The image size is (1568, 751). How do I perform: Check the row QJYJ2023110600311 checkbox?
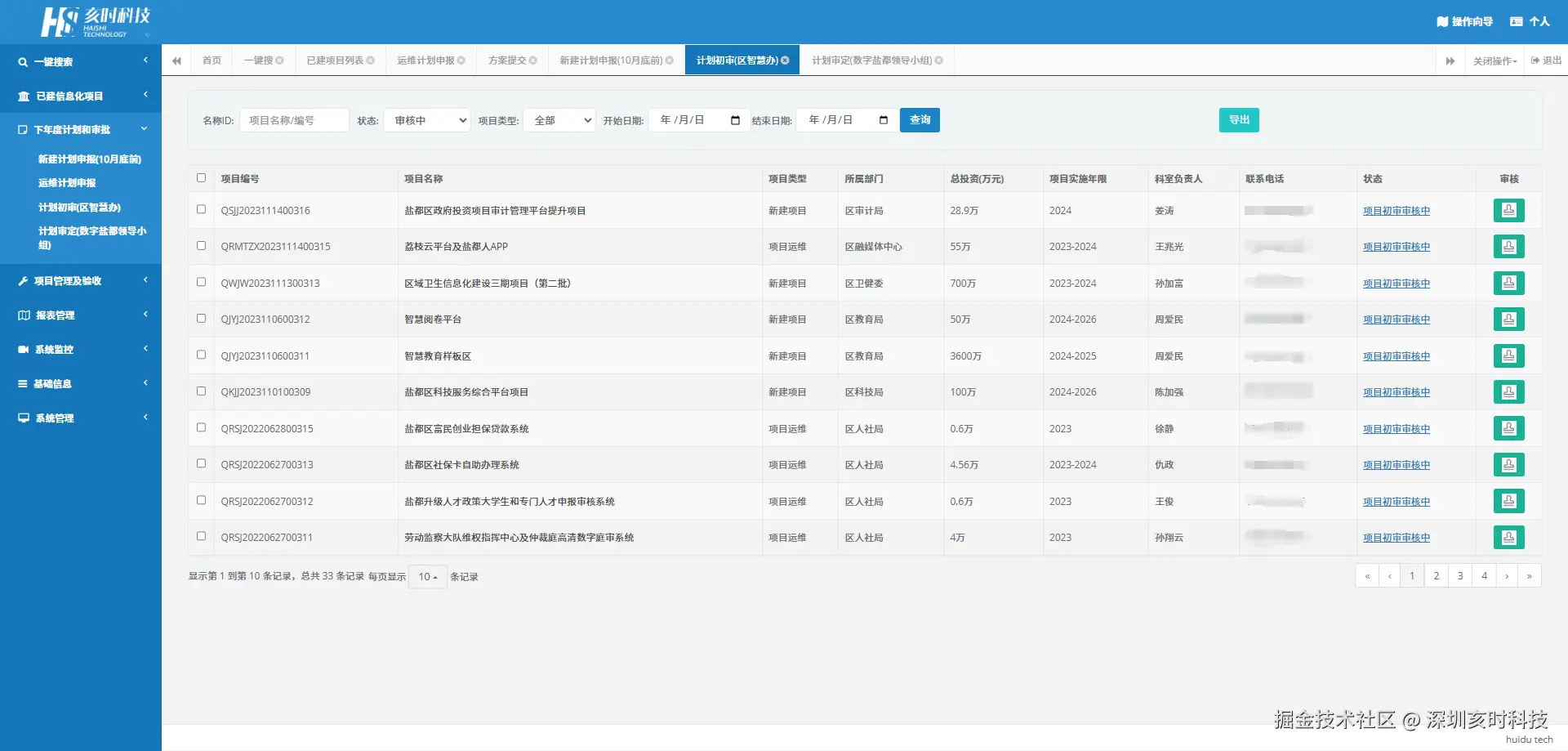point(201,355)
